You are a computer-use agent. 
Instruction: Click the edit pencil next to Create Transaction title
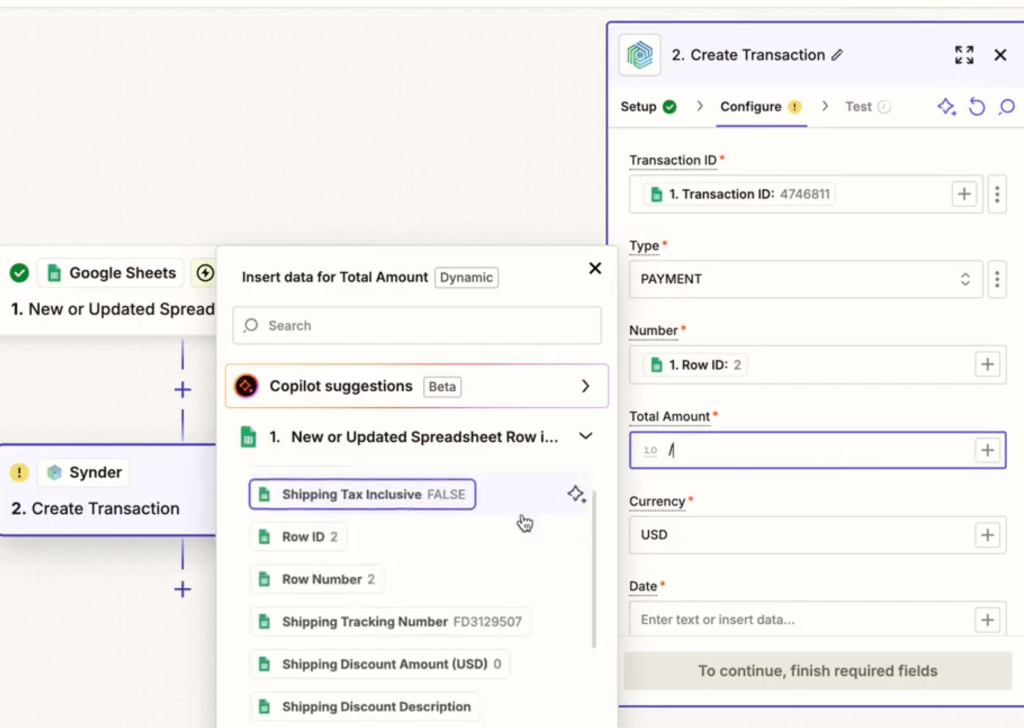coord(837,55)
